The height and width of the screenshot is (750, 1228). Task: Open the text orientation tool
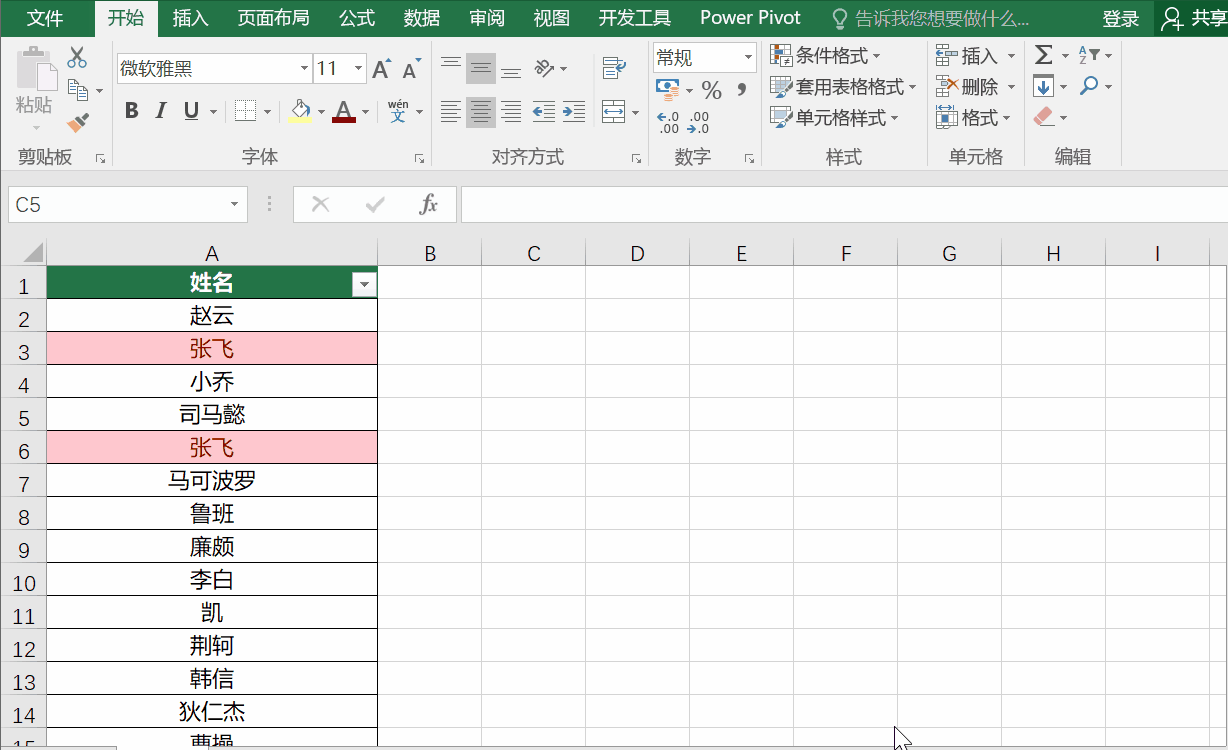coord(544,68)
